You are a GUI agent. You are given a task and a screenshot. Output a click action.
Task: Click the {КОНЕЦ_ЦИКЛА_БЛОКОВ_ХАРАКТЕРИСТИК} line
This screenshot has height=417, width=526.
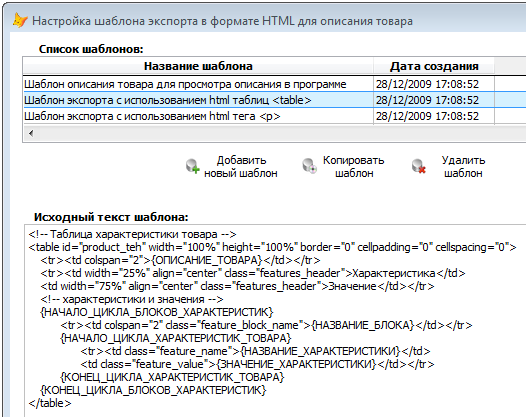coord(153,390)
